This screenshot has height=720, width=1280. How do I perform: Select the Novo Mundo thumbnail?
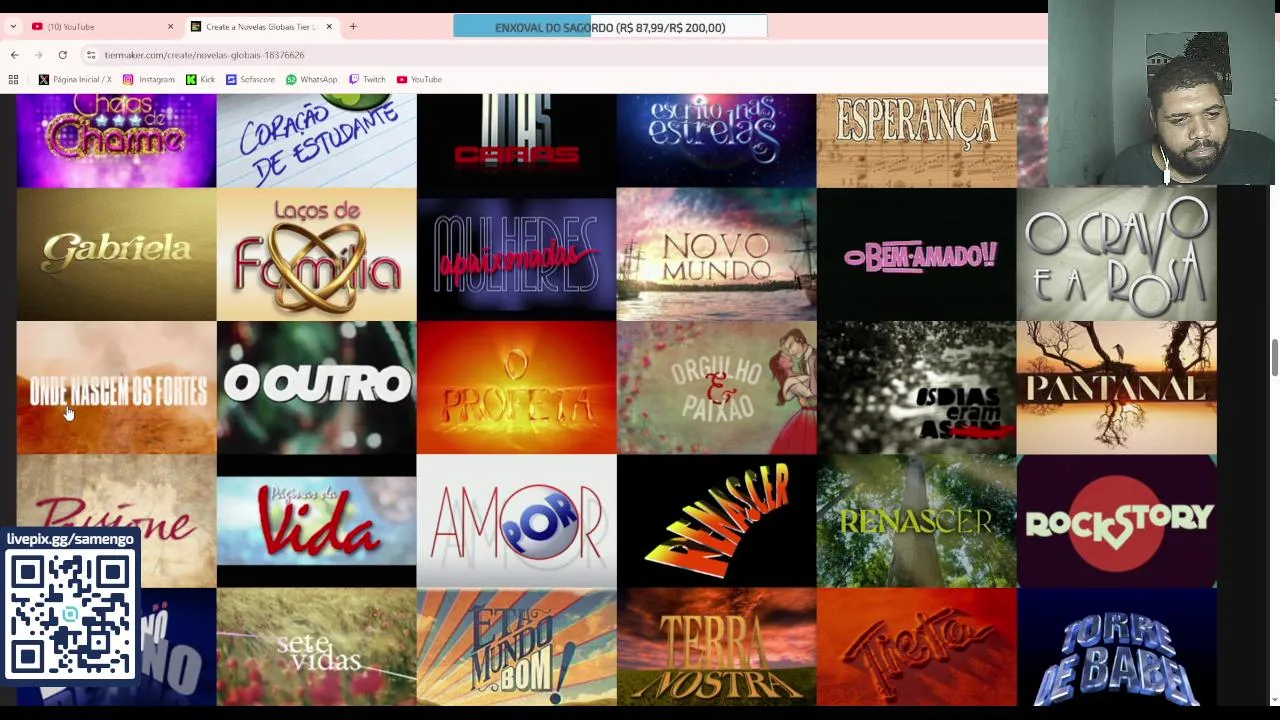click(716, 255)
